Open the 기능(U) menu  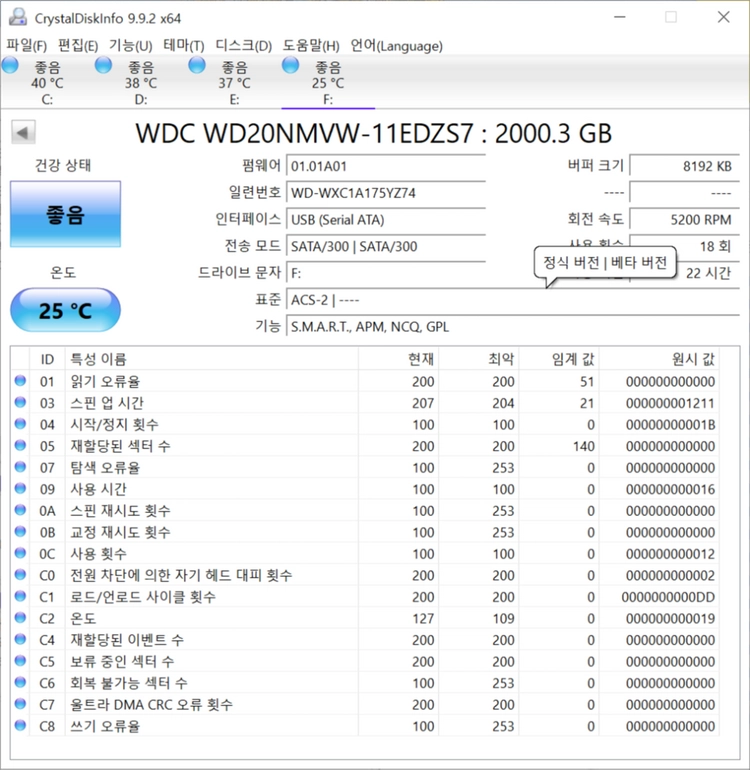pos(131,46)
